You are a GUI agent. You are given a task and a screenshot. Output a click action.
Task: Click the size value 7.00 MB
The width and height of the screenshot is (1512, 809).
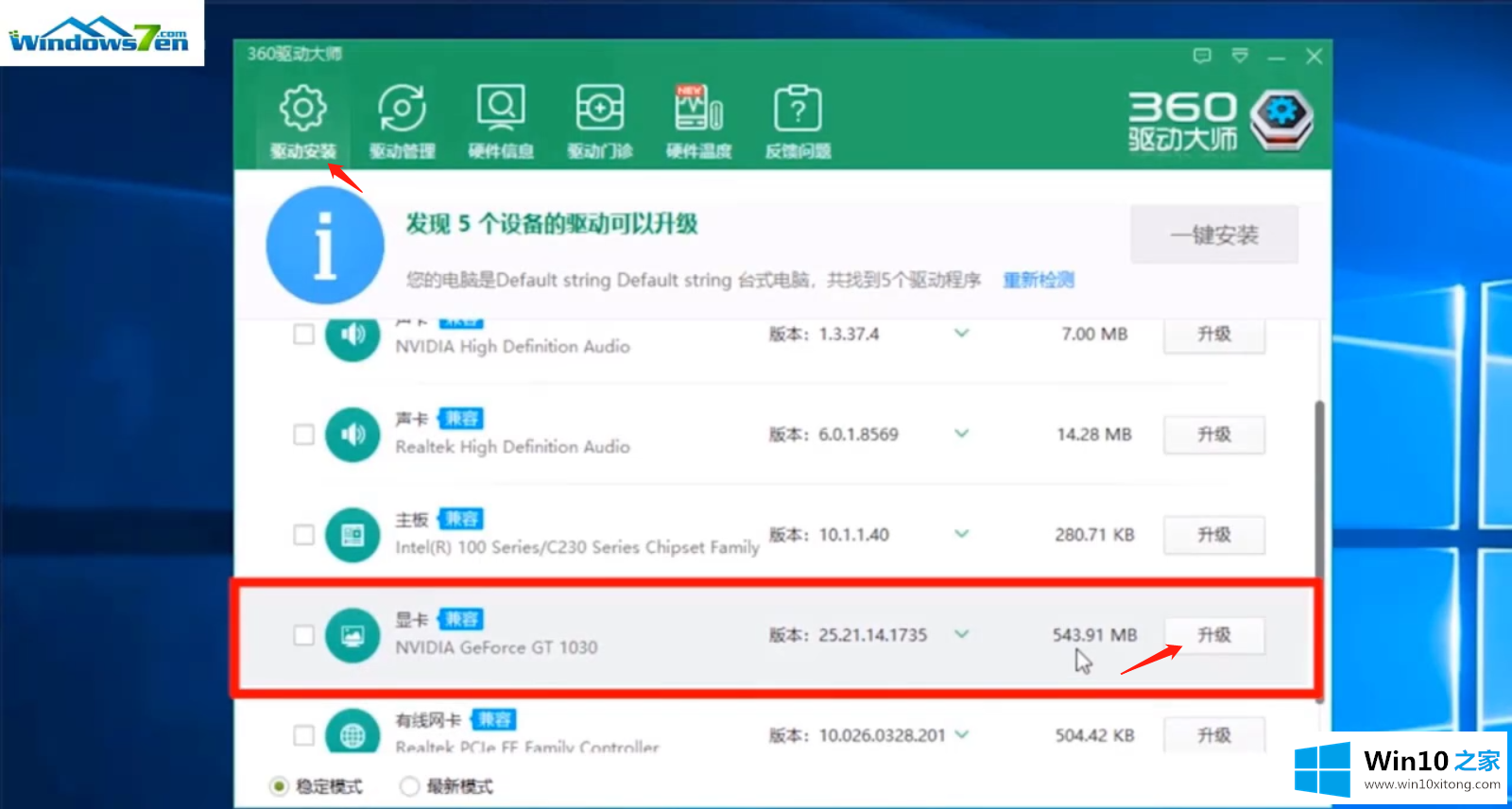coord(1094,335)
